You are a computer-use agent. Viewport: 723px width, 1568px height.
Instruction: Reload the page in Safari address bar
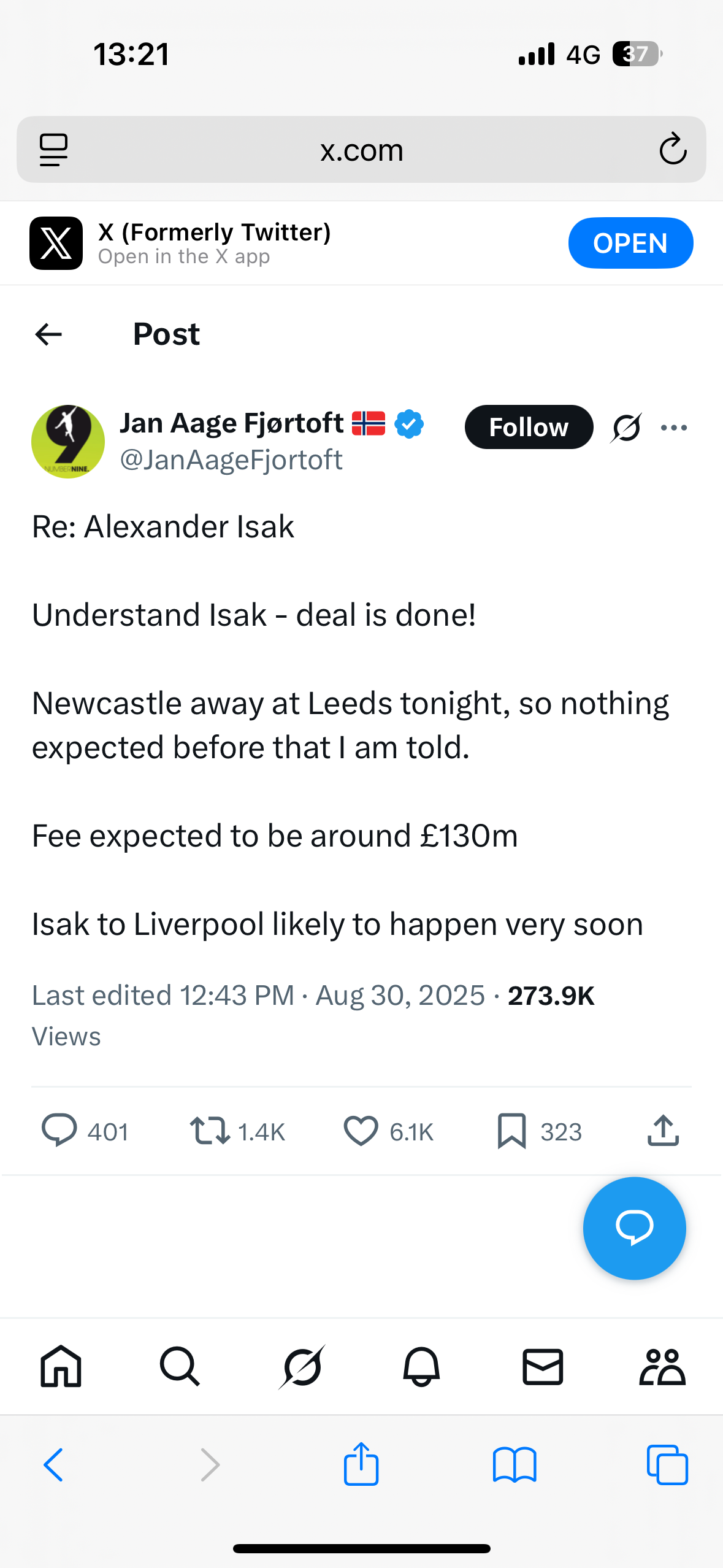(x=673, y=149)
